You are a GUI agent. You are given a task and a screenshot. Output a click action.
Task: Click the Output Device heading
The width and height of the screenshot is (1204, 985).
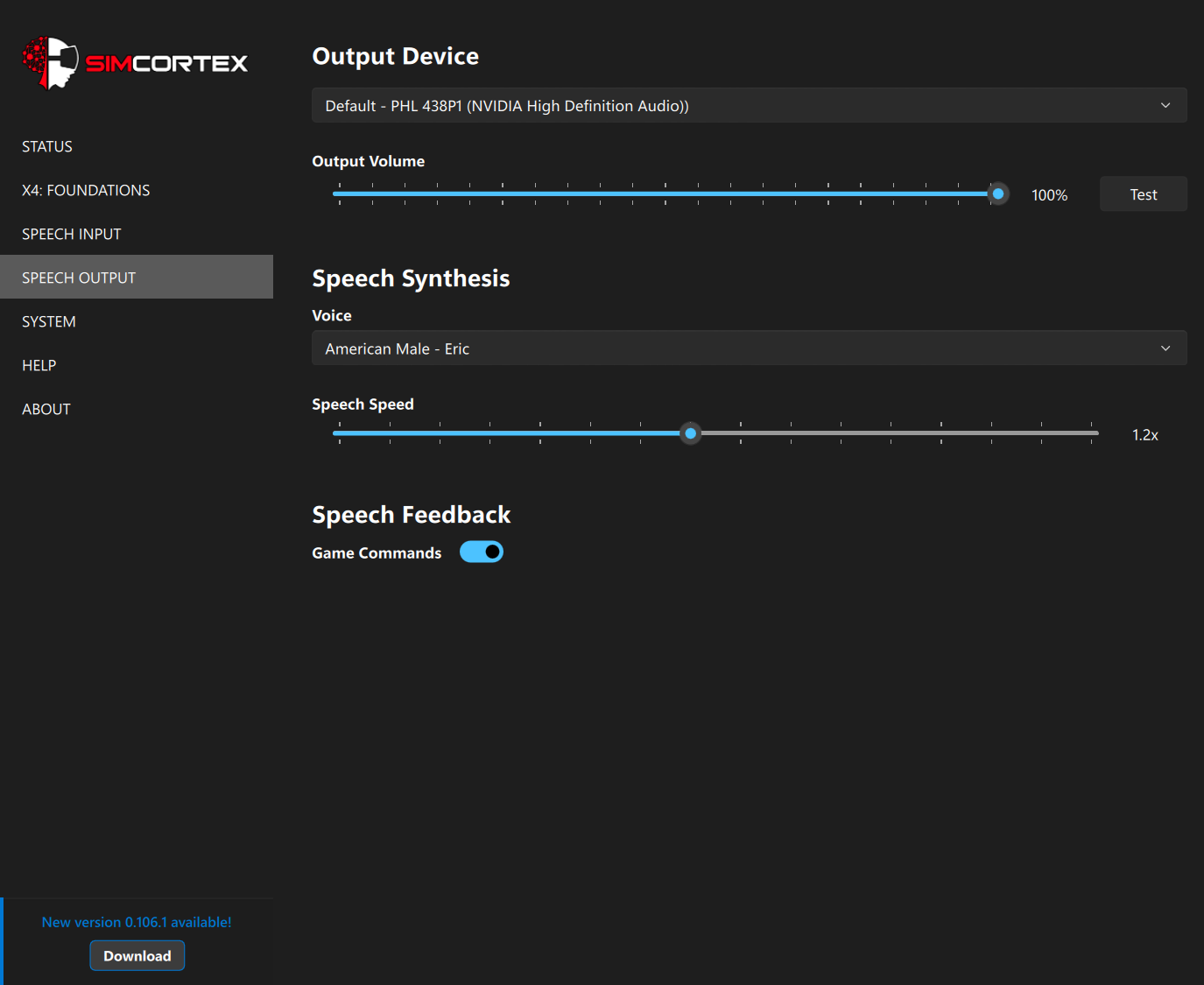[x=396, y=56]
